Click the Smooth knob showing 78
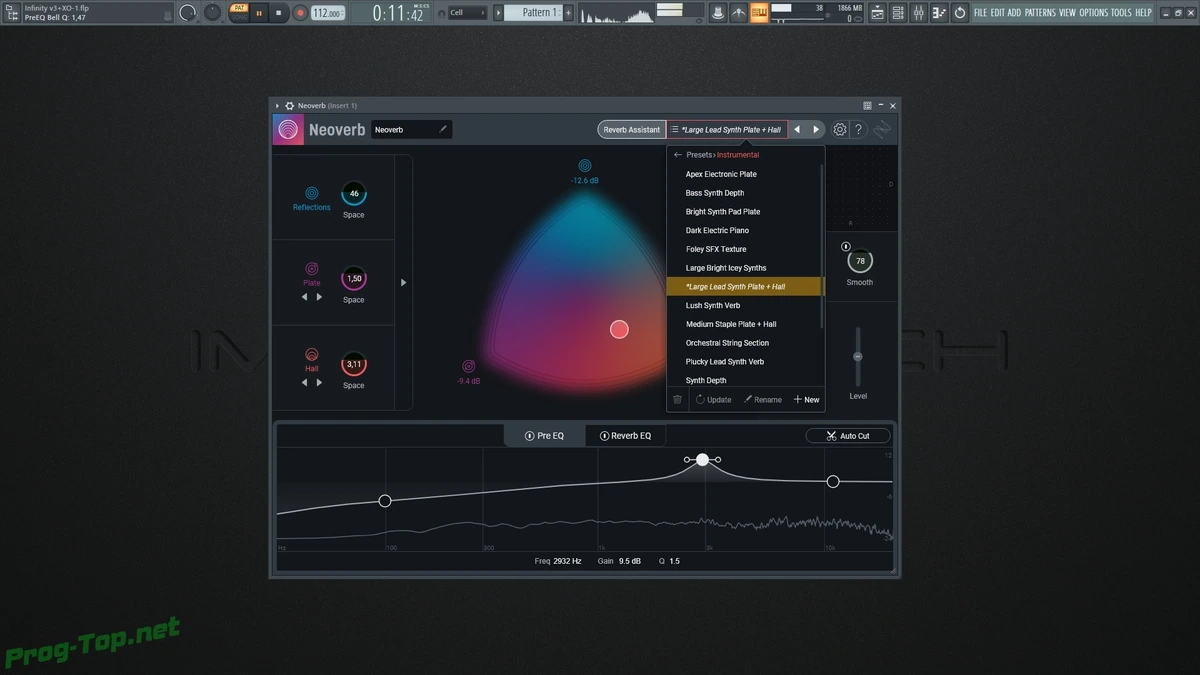 [860, 261]
